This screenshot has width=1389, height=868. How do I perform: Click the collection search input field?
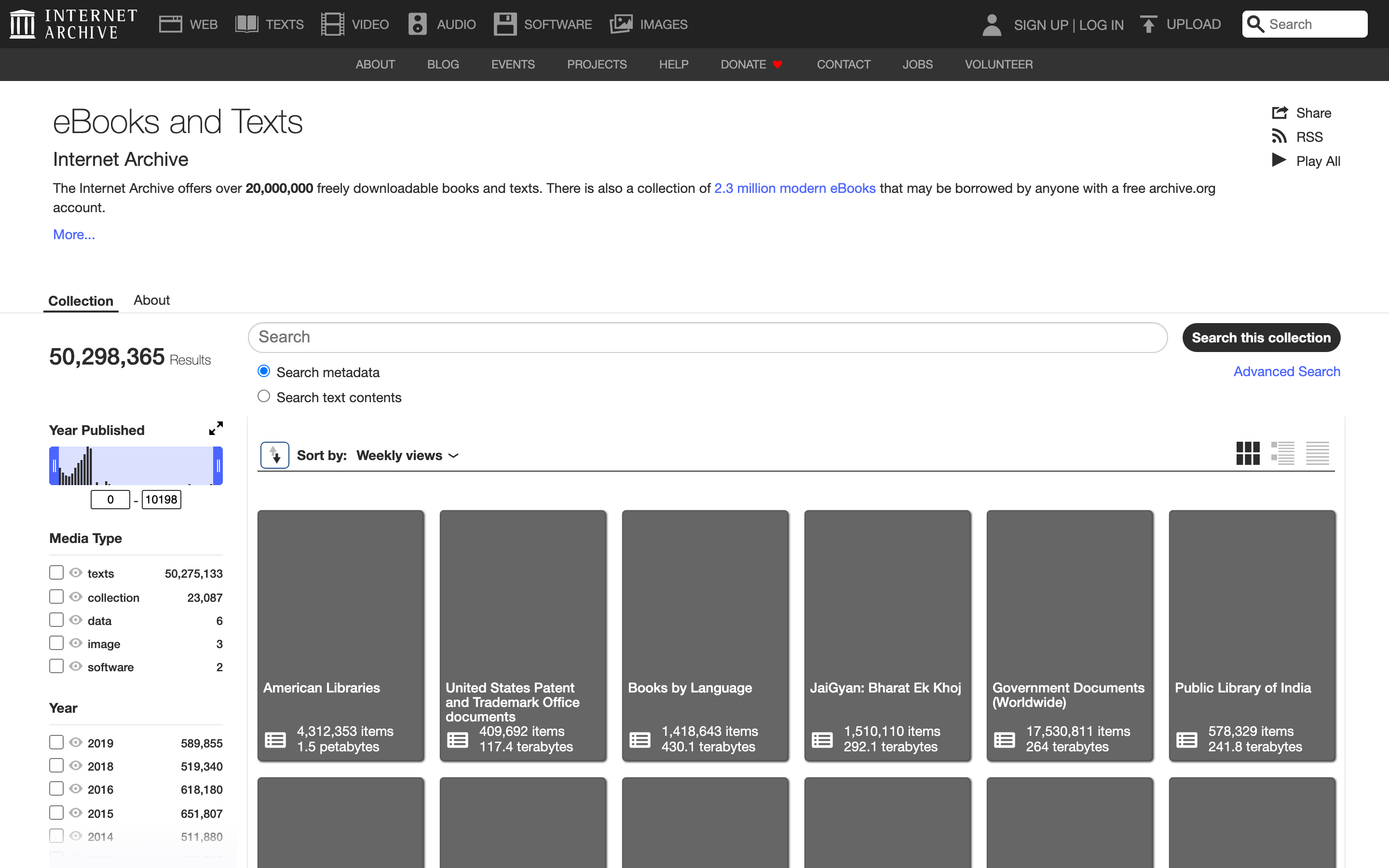click(x=708, y=337)
